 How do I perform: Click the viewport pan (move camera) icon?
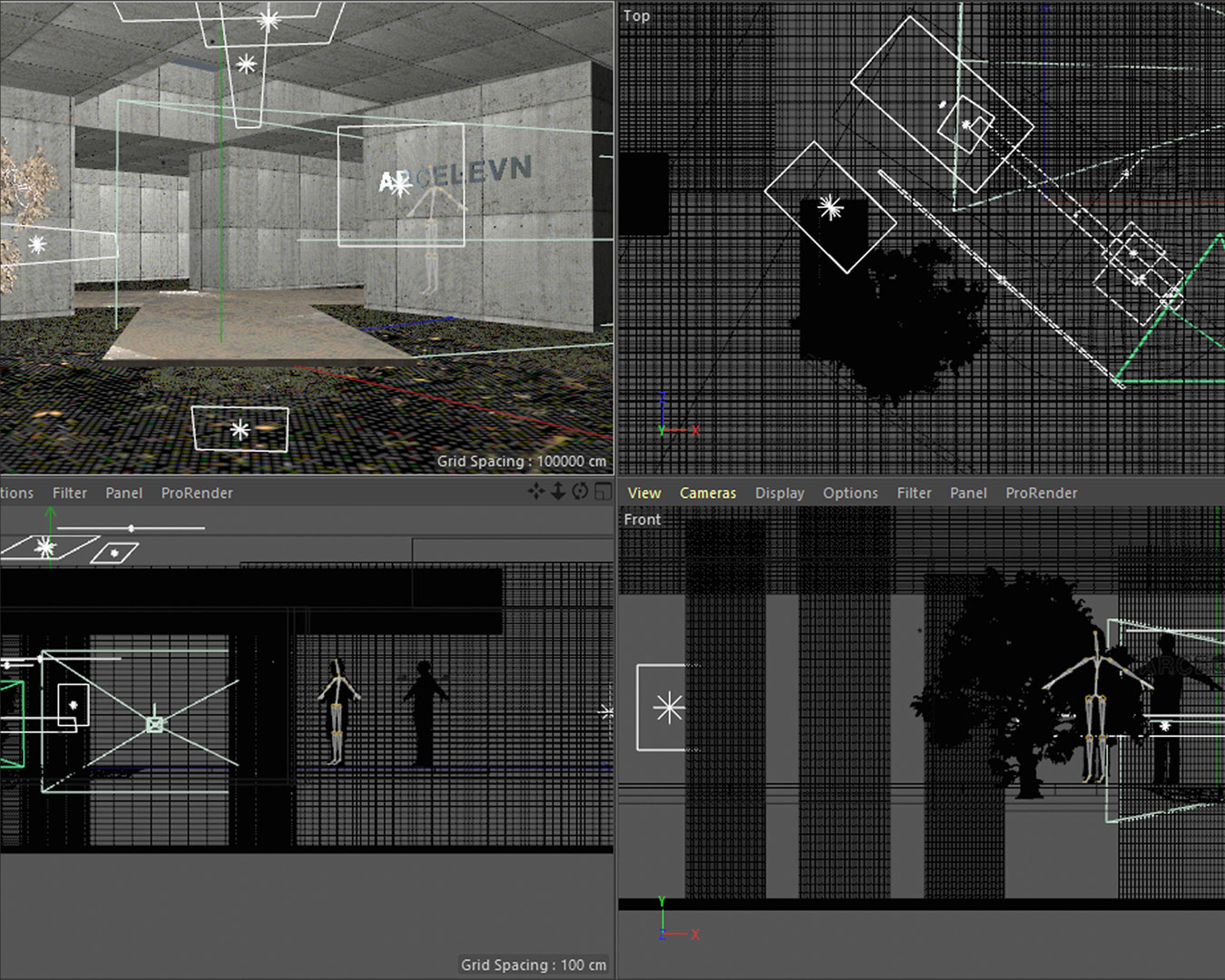click(x=536, y=491)
